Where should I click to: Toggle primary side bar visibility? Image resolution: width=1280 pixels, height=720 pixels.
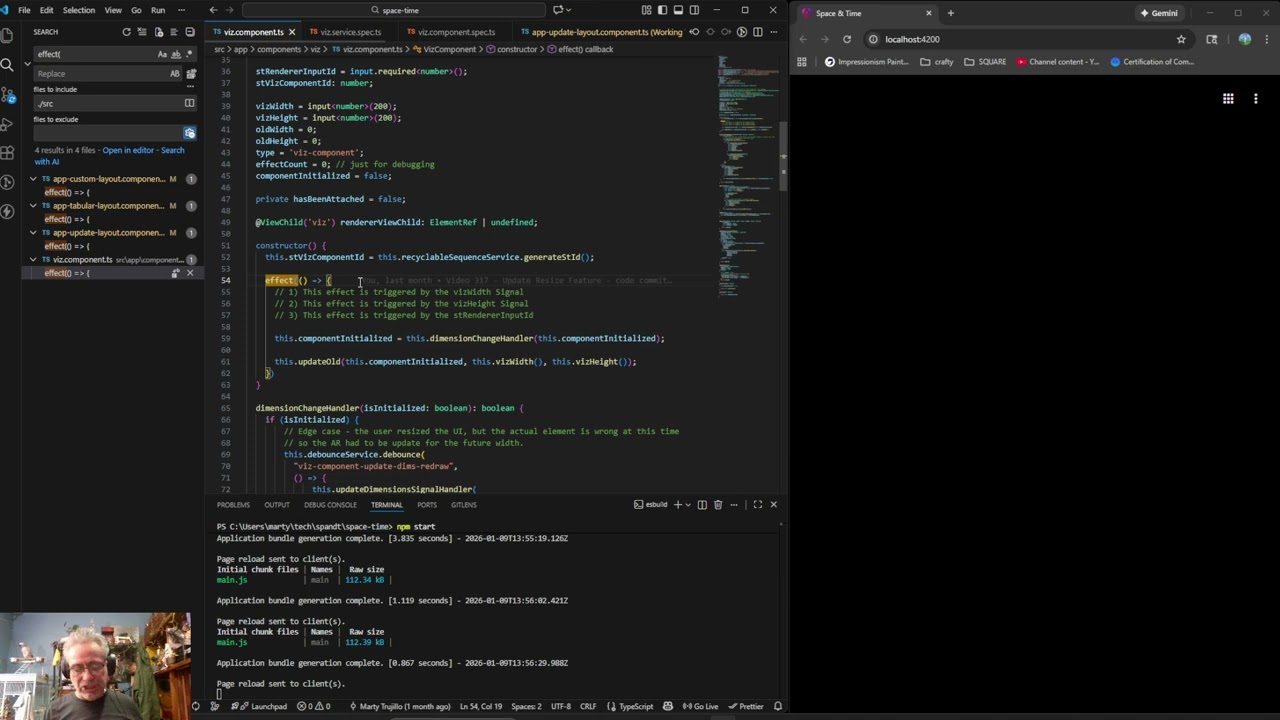(663, 10)
